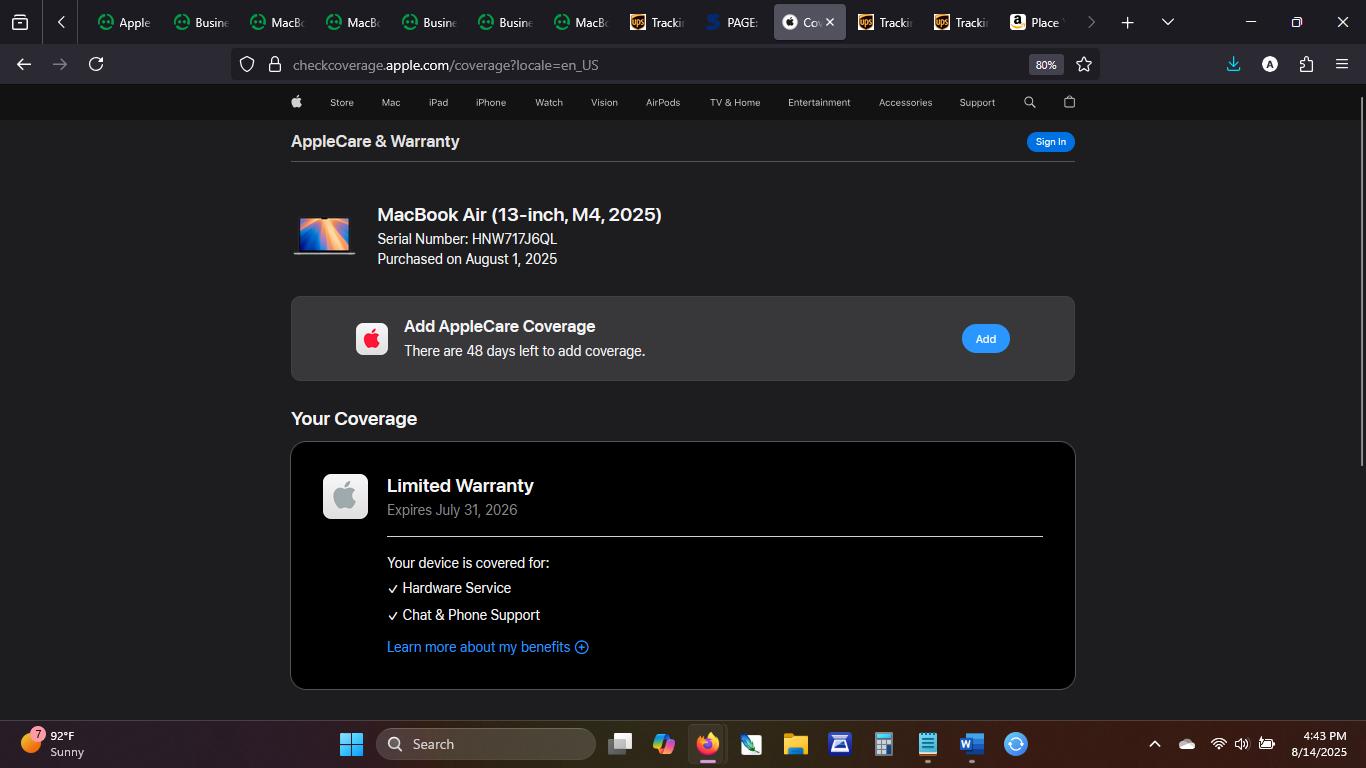
Task: View site security lock information
Action: tap(274, 65)
